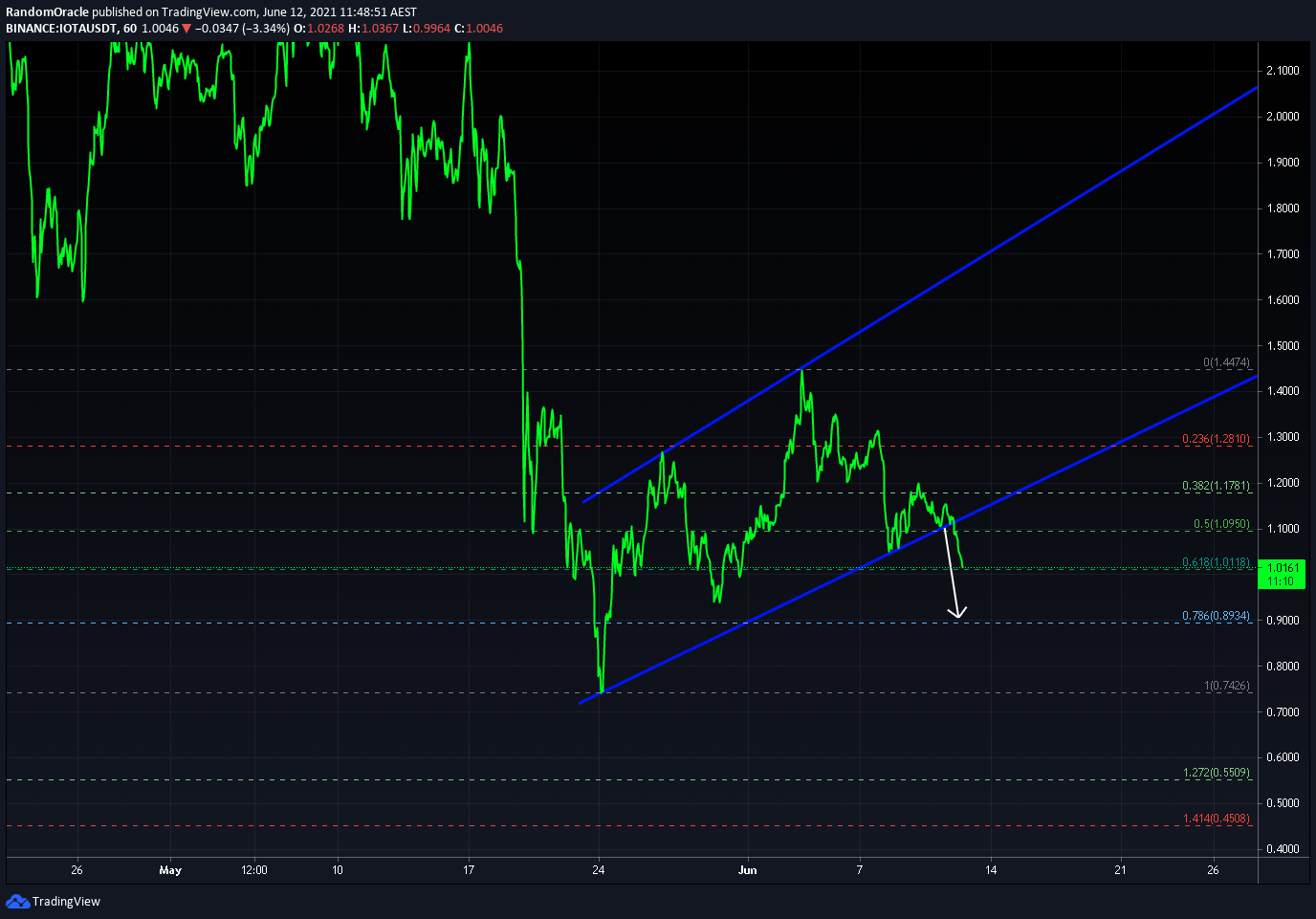Click the Fib label 0(1.4474)
Viewport: 1316px width, 919px height.
(1226, 362)
